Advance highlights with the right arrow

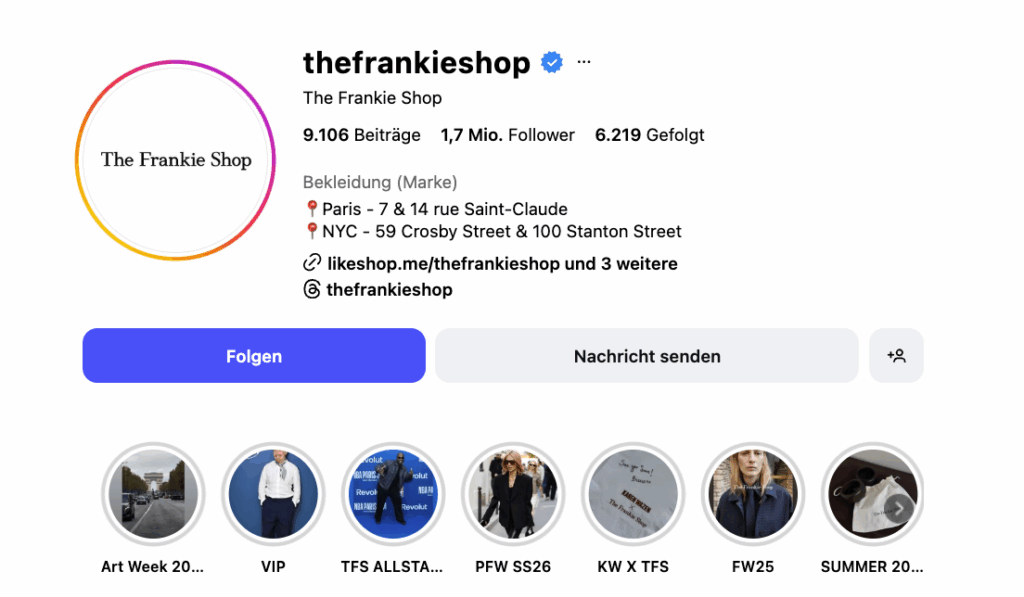[899, 508]
